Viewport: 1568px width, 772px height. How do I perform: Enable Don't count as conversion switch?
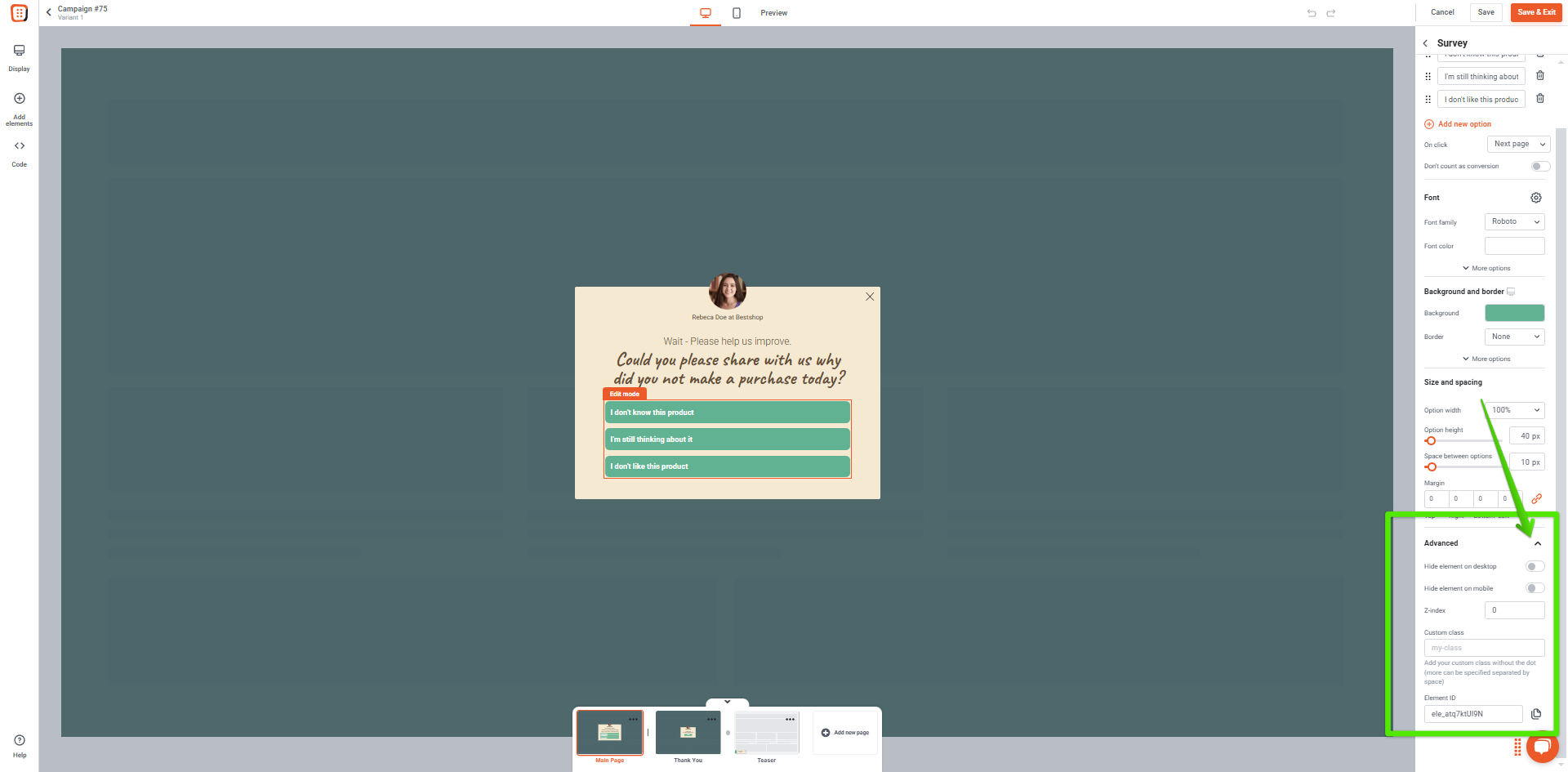coord(1539,166)
